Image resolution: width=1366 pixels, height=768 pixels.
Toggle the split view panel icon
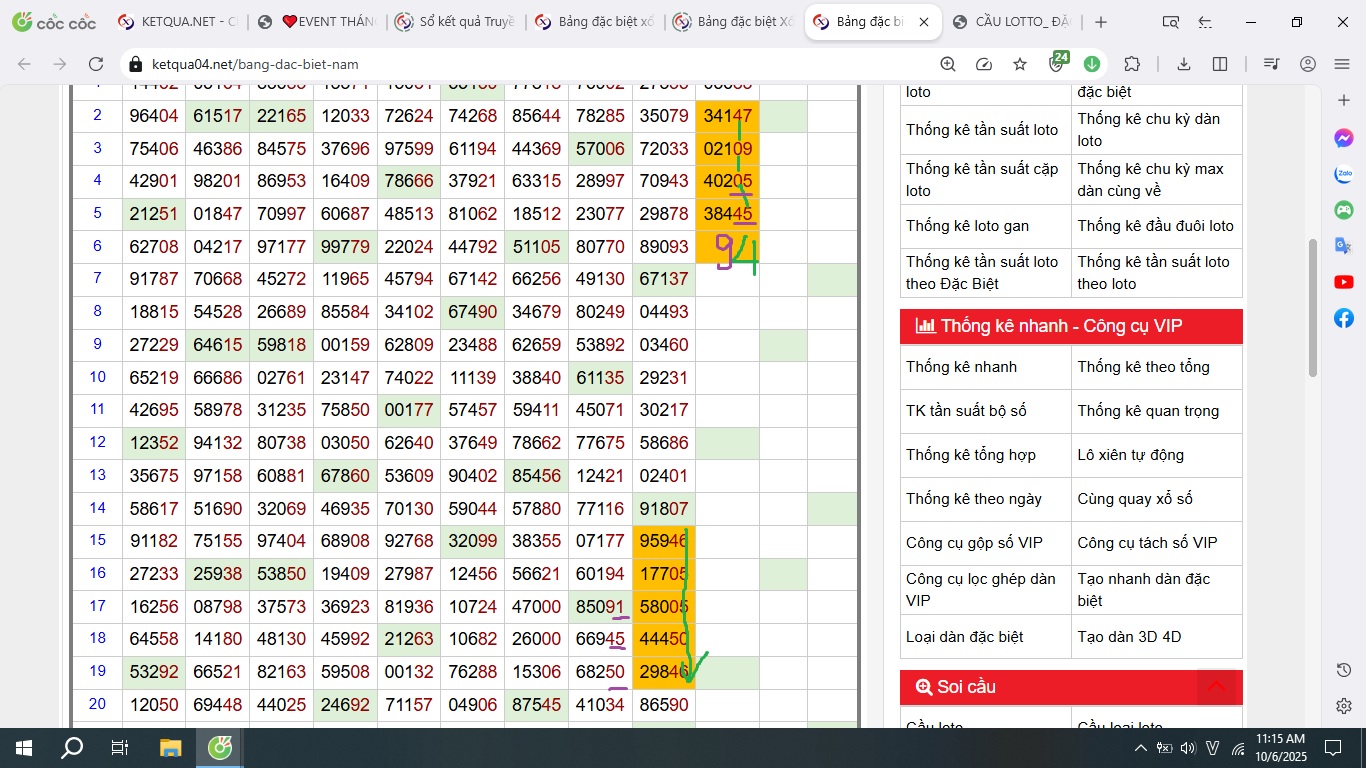[x=1220, y=64]
